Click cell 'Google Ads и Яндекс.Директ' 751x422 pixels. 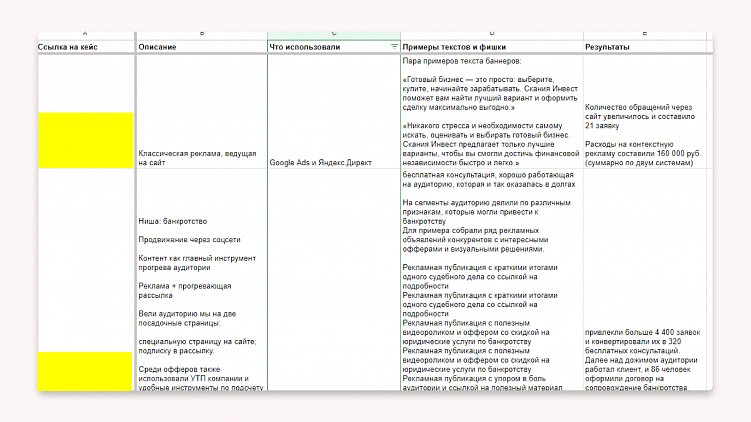click(x=334, y=111)
